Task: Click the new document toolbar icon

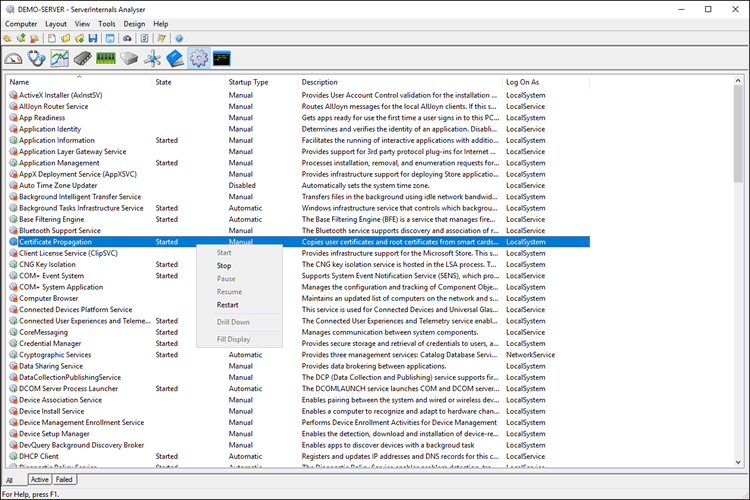Action: point(51,38)
